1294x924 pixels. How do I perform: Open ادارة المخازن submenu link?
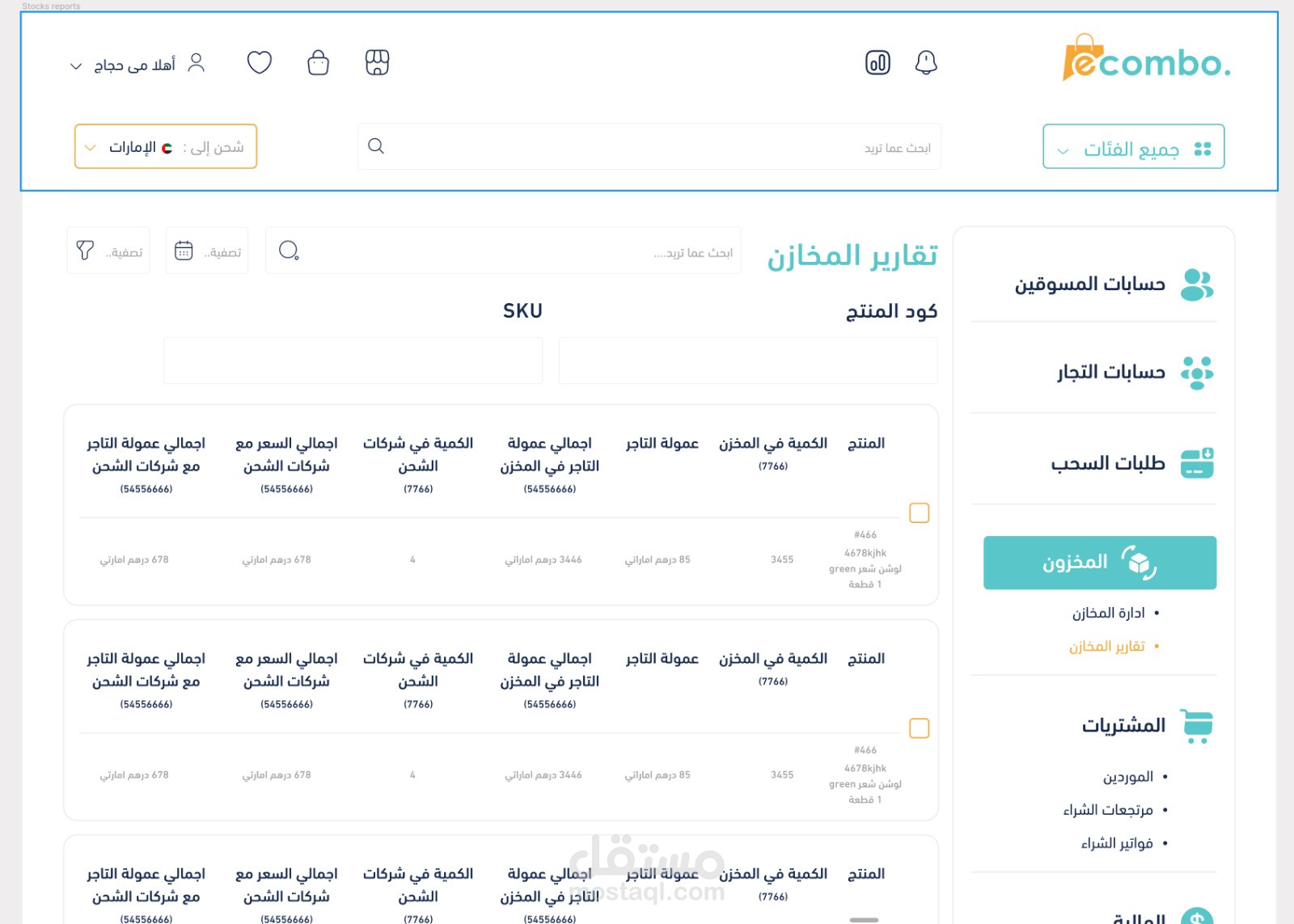click(x=1109, y=613)
